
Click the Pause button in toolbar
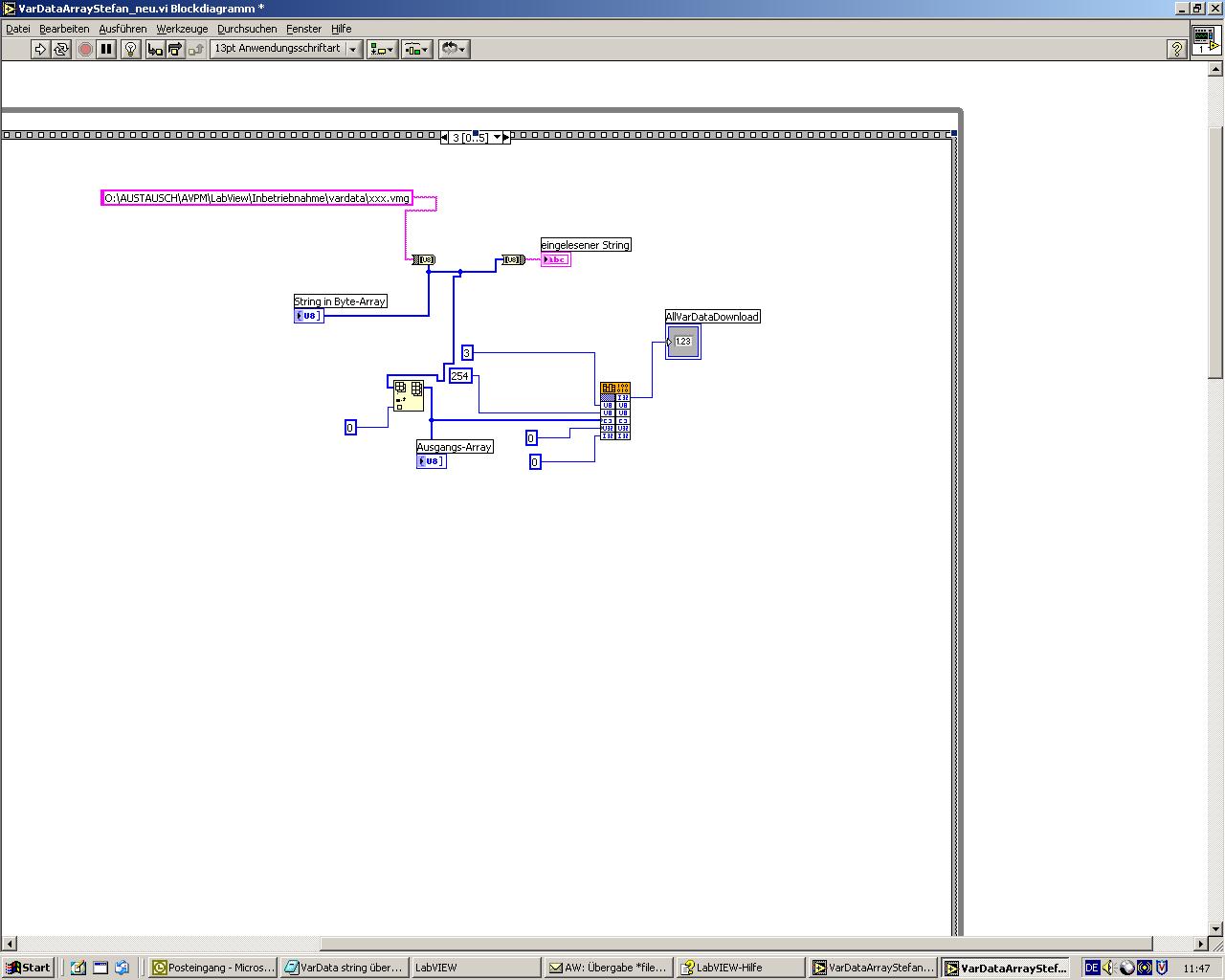pyautogui.click(x=106, y=49)
